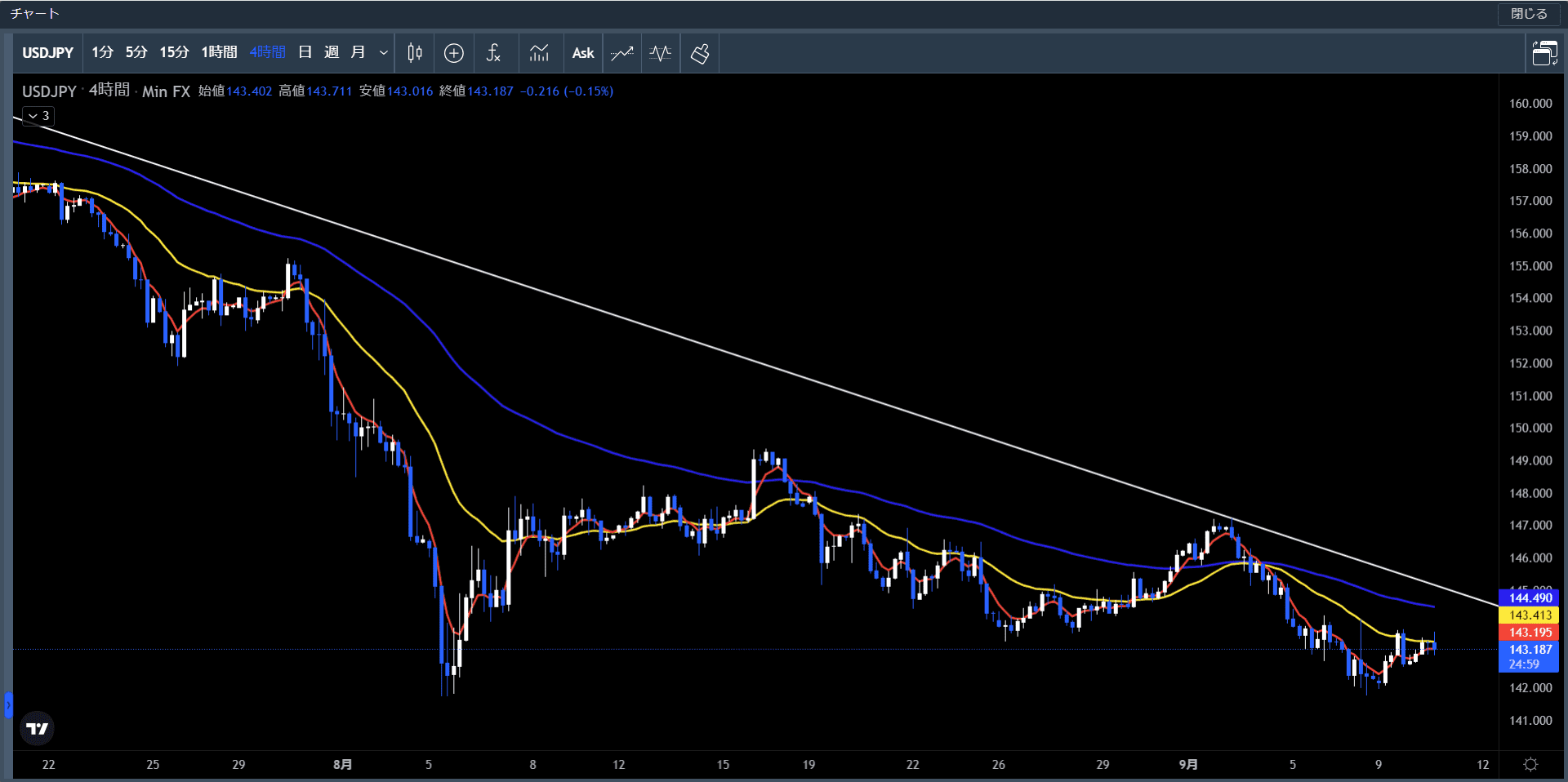Screen dimensions: 1568x782
Task: Switch to 月 monthly timeframe
Action: coord(358,53)
